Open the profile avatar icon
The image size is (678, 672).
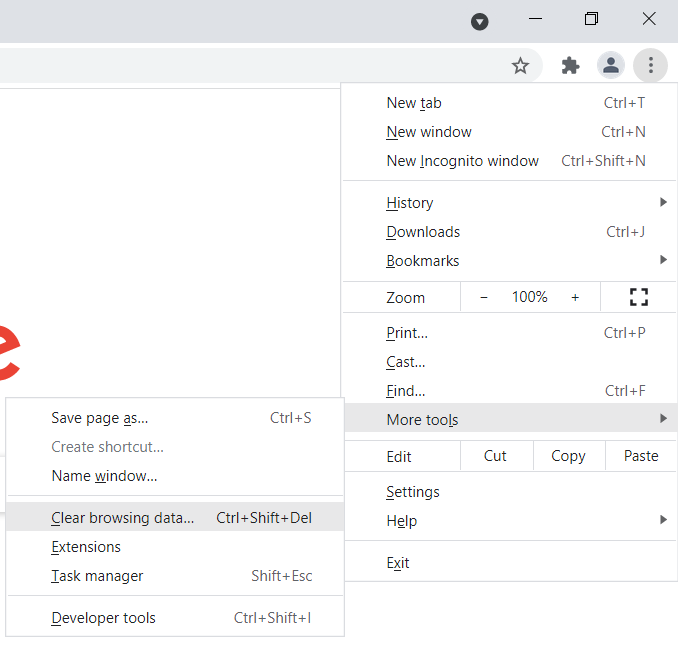point(611,65)
